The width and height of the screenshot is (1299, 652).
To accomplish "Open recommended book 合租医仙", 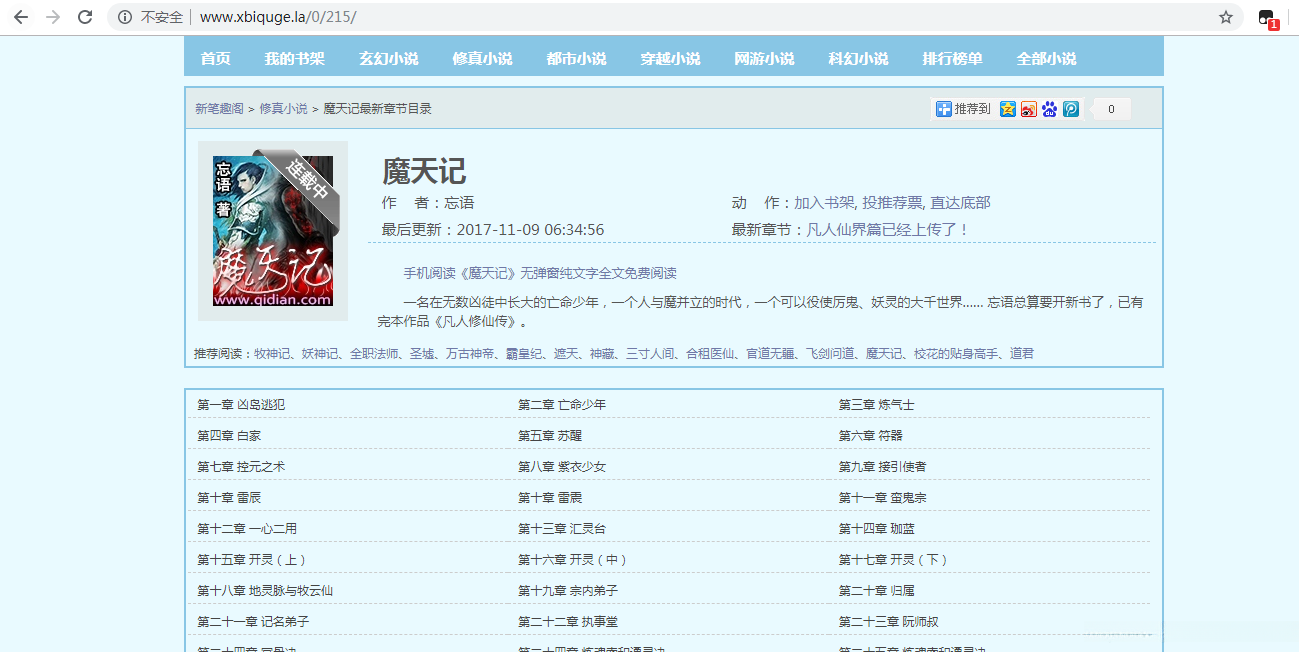I will click(x=710, y=354).
